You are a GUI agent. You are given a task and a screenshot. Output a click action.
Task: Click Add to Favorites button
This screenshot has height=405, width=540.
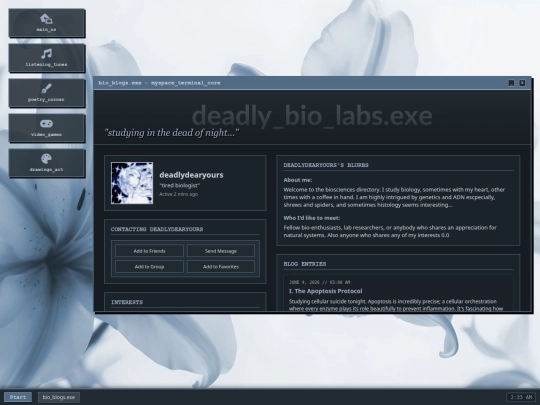[221, 267]
